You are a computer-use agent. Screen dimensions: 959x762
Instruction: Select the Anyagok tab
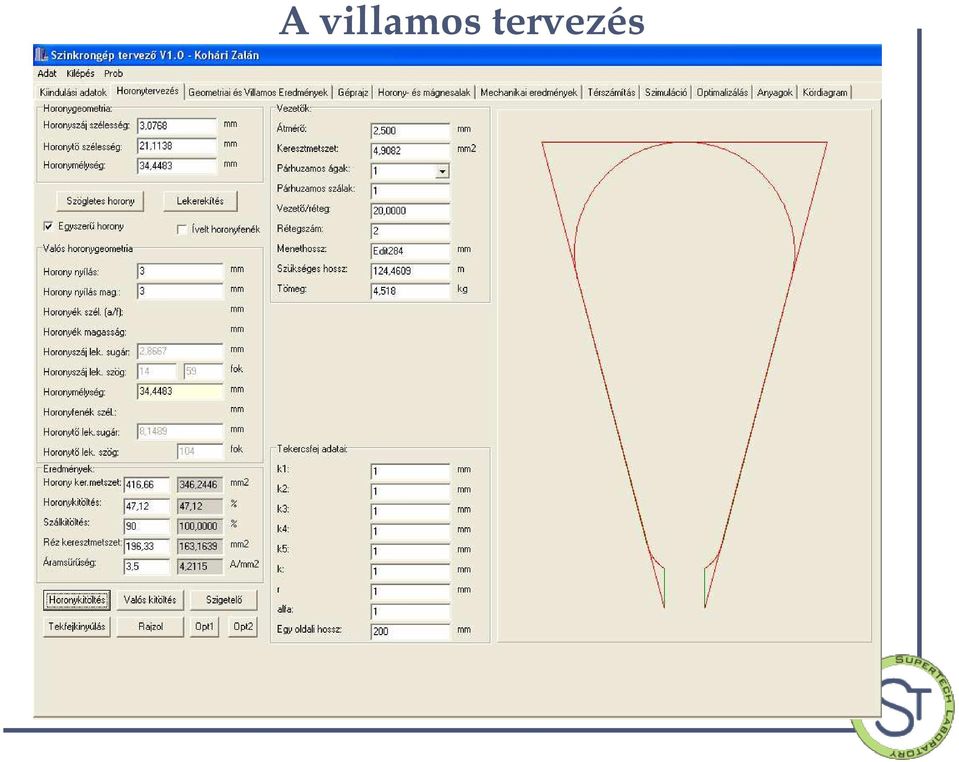pyautogui.click(x=775, y=92)
